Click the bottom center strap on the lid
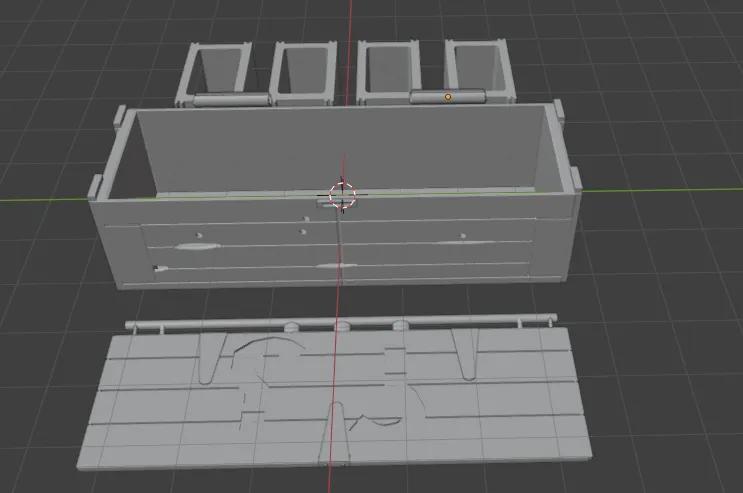The image size is (743, 493). tap(335, 432)
